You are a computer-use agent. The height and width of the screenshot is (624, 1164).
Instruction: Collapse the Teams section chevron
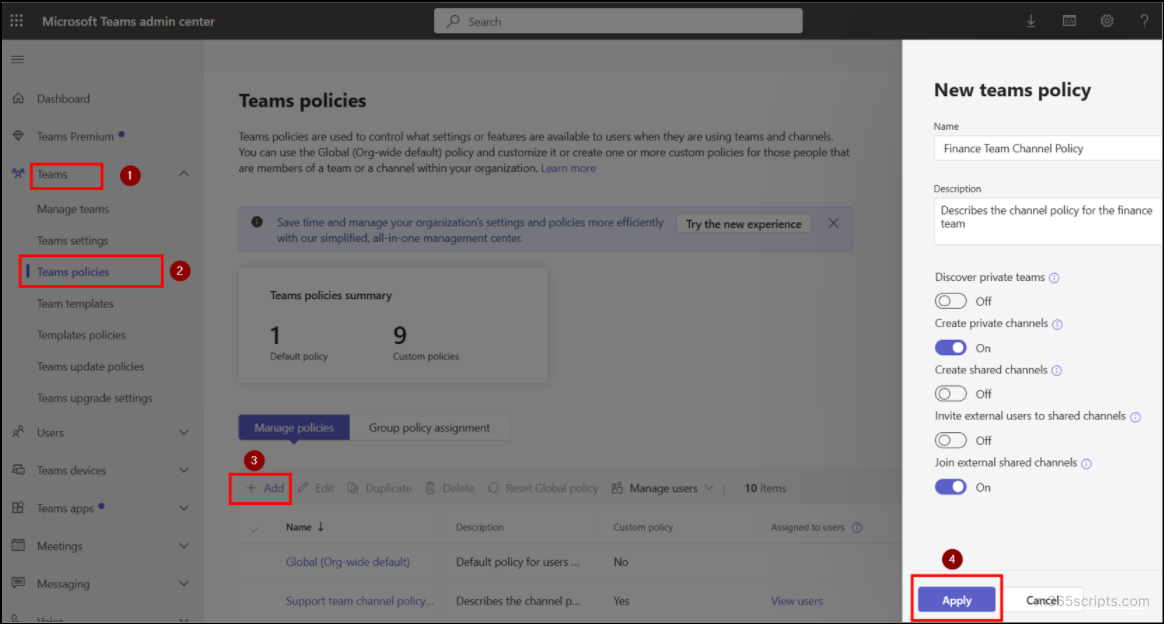[183, 174]
